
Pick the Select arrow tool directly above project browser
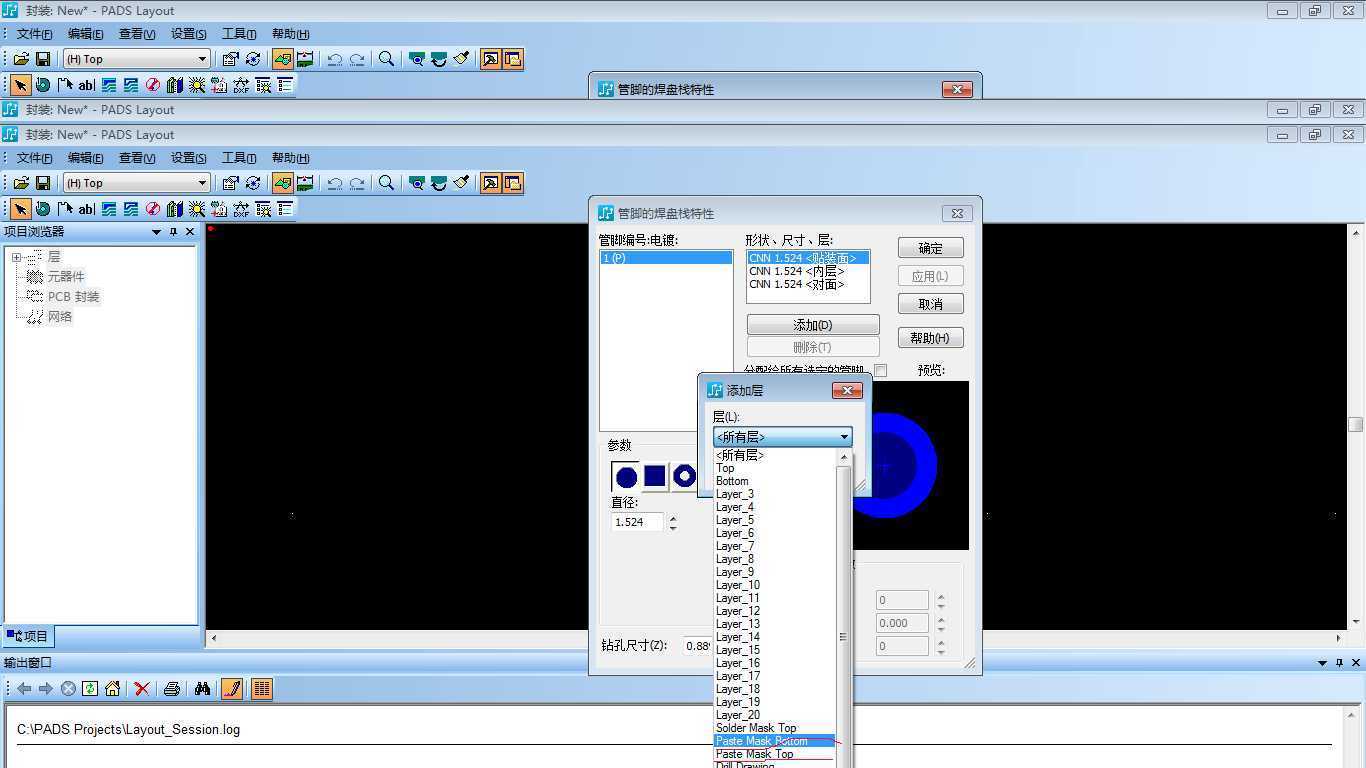[x=20, y=209]
